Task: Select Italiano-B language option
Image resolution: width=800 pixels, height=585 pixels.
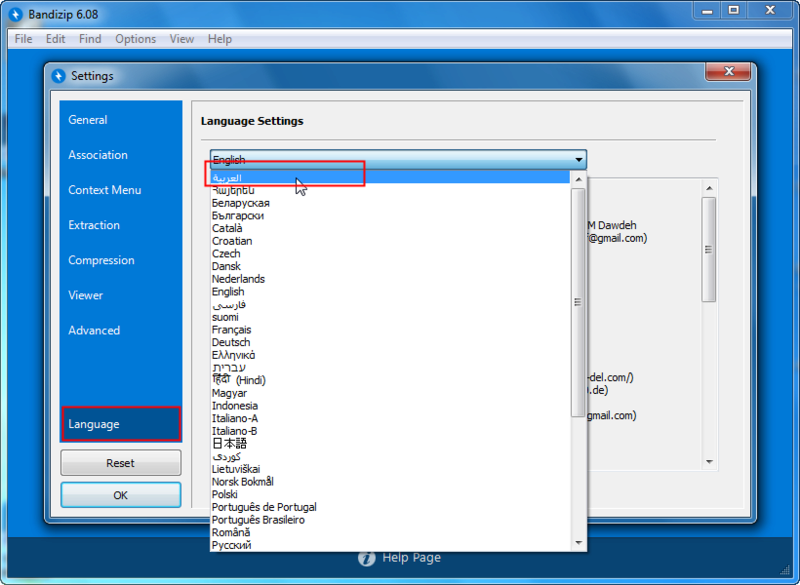Action: [x=390, y=431]
